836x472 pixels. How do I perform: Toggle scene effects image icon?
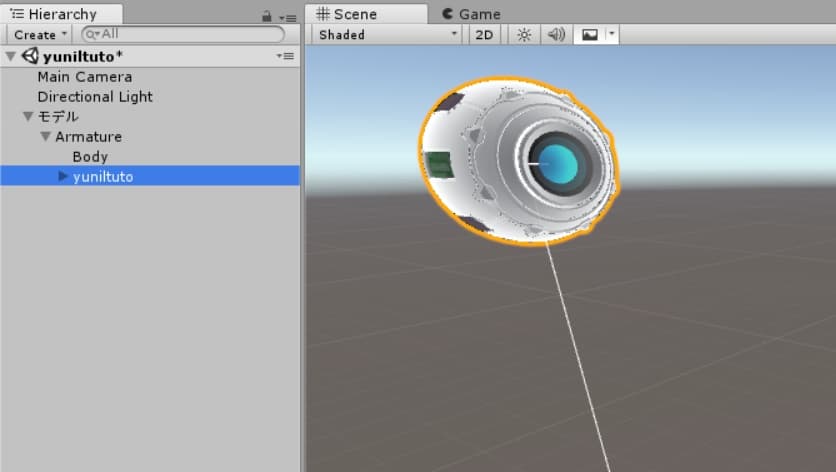tap(589, 35)
